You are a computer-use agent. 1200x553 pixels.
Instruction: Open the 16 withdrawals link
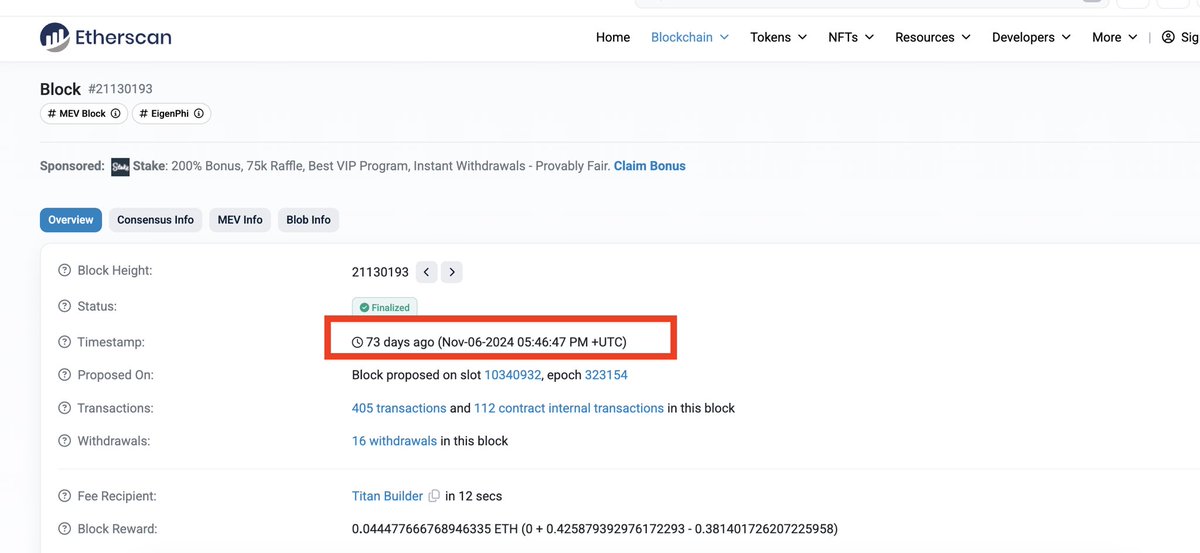[394, 441]
